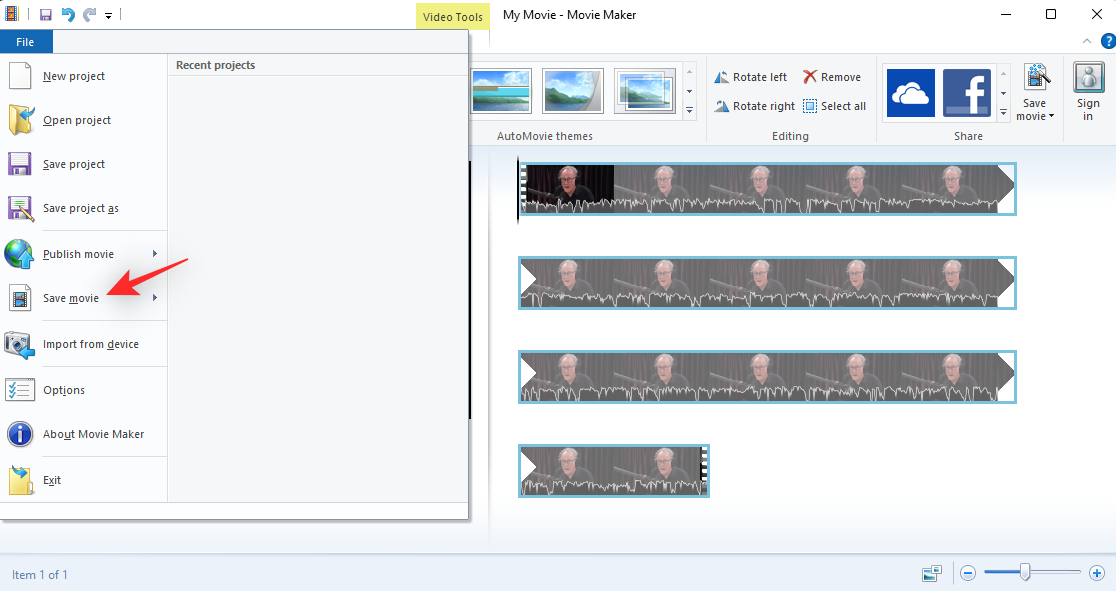Click the New project page icon
This screenshot has height=591, width=1116.
tap(20, 76)
